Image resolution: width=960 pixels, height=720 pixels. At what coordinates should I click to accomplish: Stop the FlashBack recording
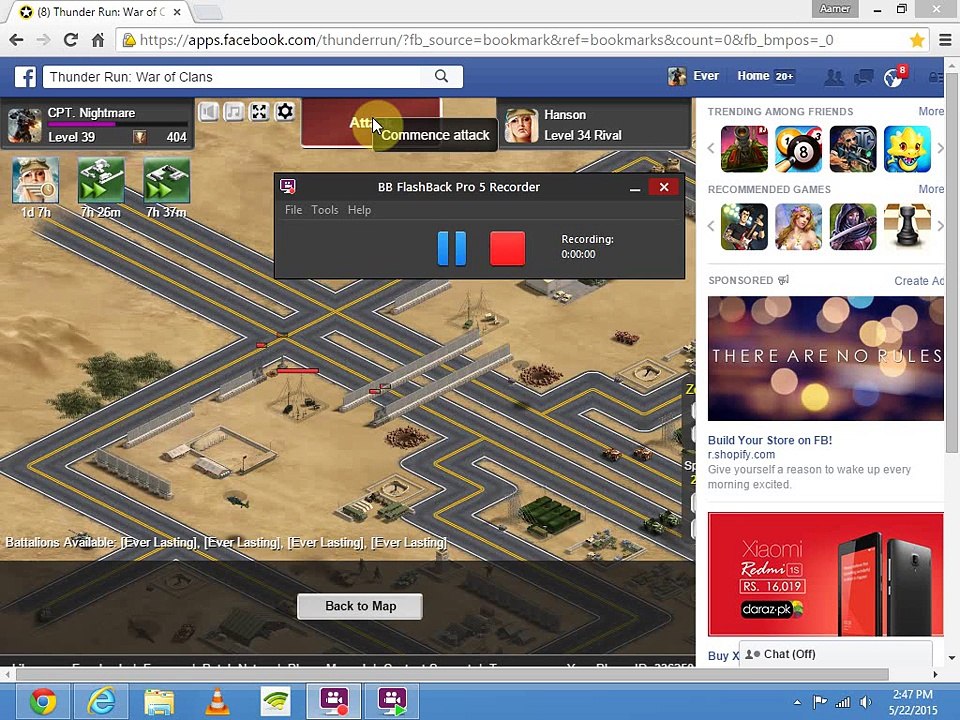pyautogui.click(x=508, y=249)
